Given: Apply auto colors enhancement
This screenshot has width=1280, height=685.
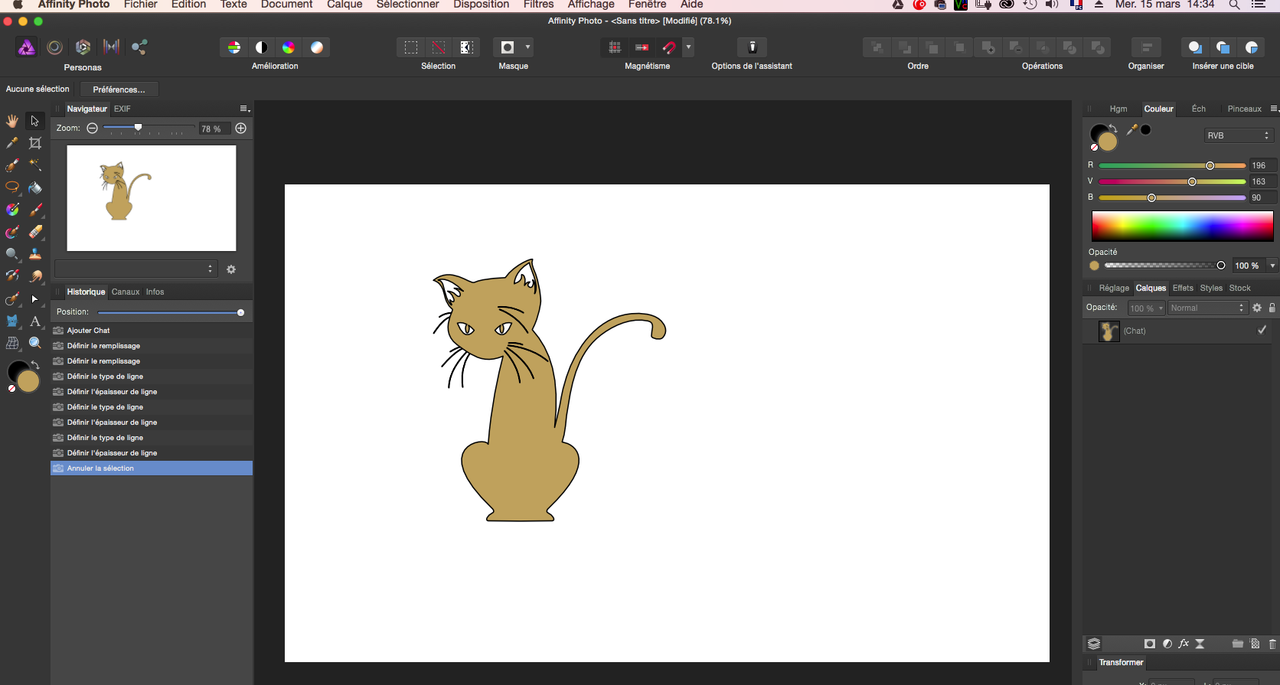Looking at the screenshot, I should click(x=288, y=47).
